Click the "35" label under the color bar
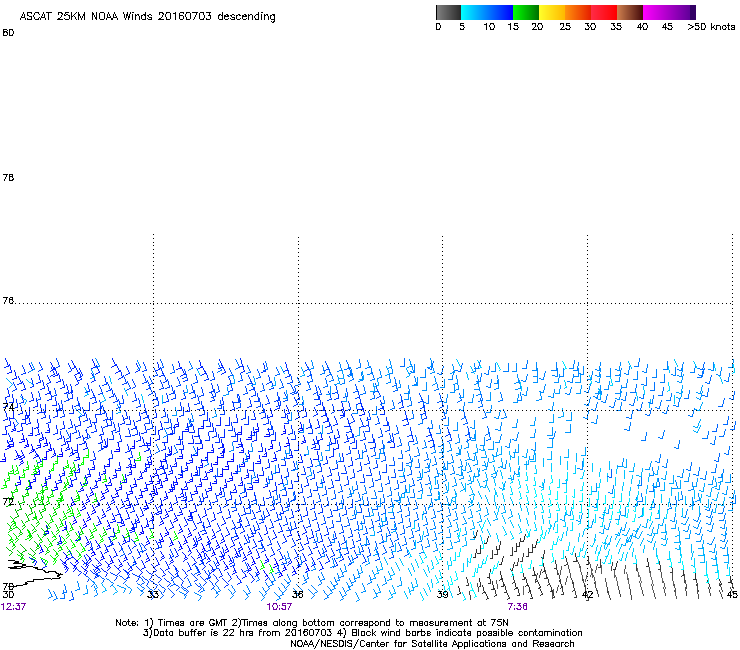Screen dimensions: 740x650 [x=616, y=27]
